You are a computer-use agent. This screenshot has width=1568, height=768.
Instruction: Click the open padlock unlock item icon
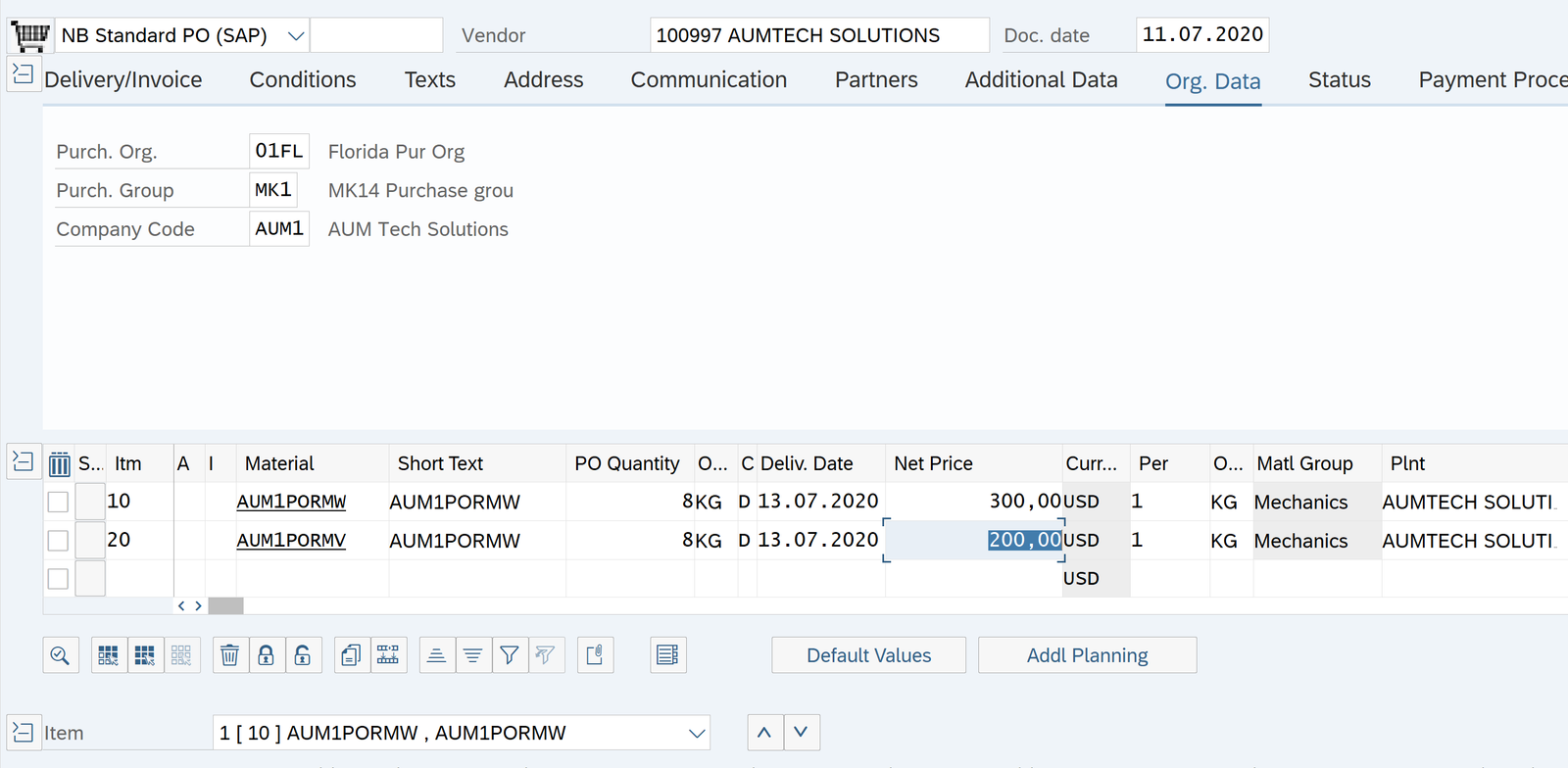(x=303, y=655)
